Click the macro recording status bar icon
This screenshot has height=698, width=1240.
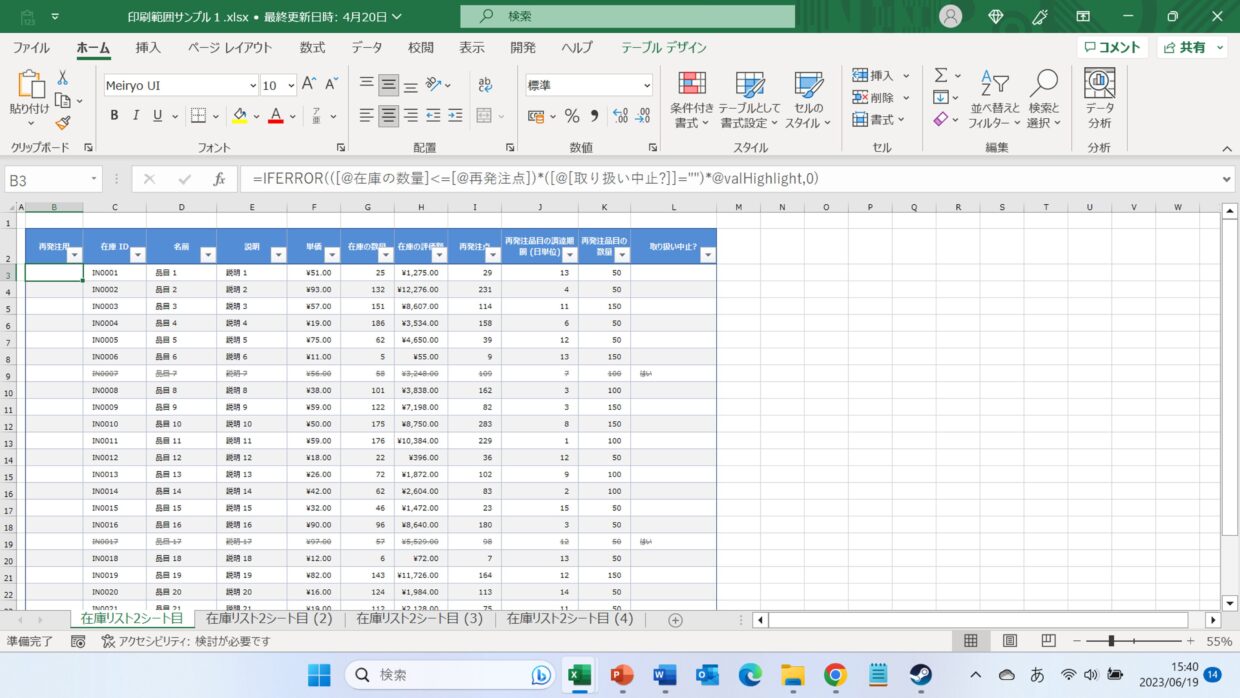78,641
